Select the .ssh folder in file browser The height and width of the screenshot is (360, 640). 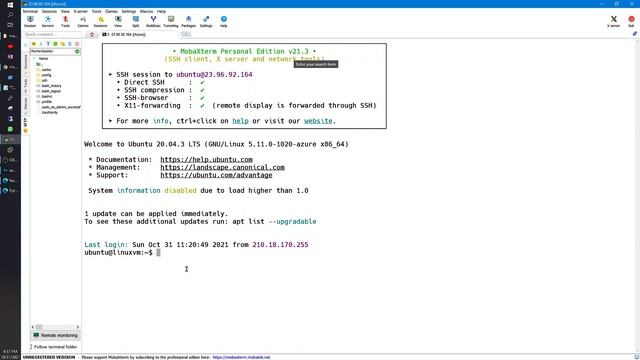coord(44,80)
